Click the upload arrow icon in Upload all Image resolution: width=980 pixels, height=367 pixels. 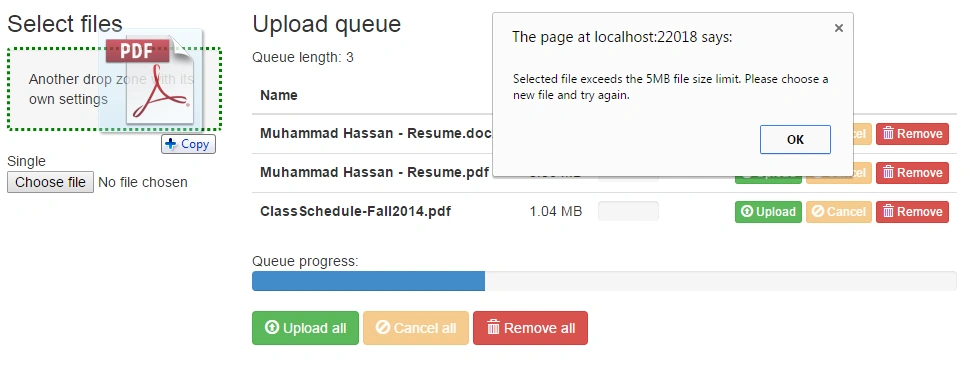pyautogui.click(x=272, y=328)
